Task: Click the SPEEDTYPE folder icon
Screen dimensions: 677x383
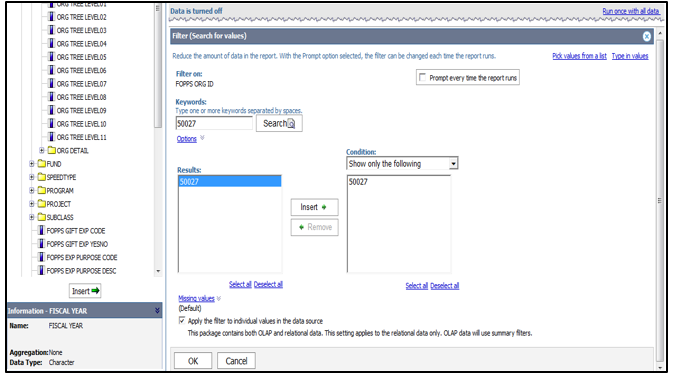Action: coord(41,177)
